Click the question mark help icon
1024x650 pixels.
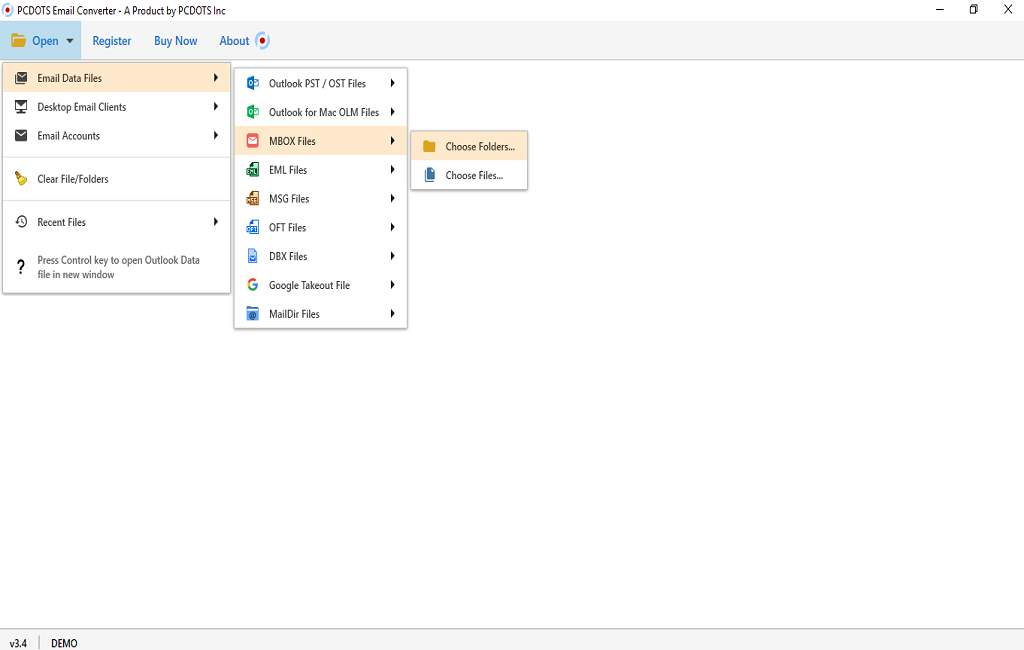[21, 267]
